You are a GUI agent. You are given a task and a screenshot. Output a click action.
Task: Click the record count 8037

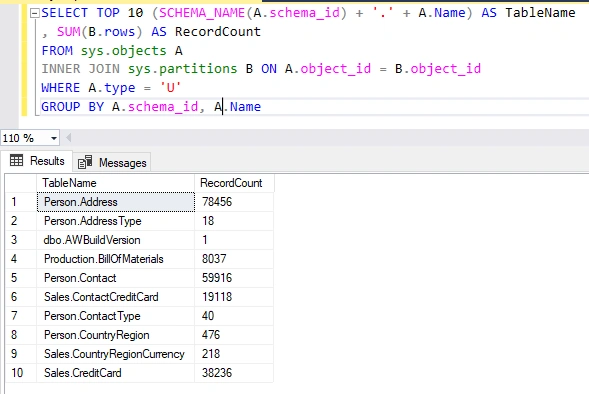(234, 259)
